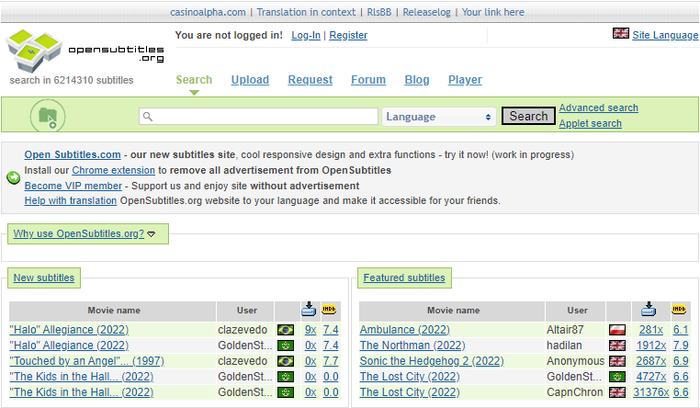Open the Language dropdown
The height and width of the screenshot is (408, 700).
tap(439, 117)
